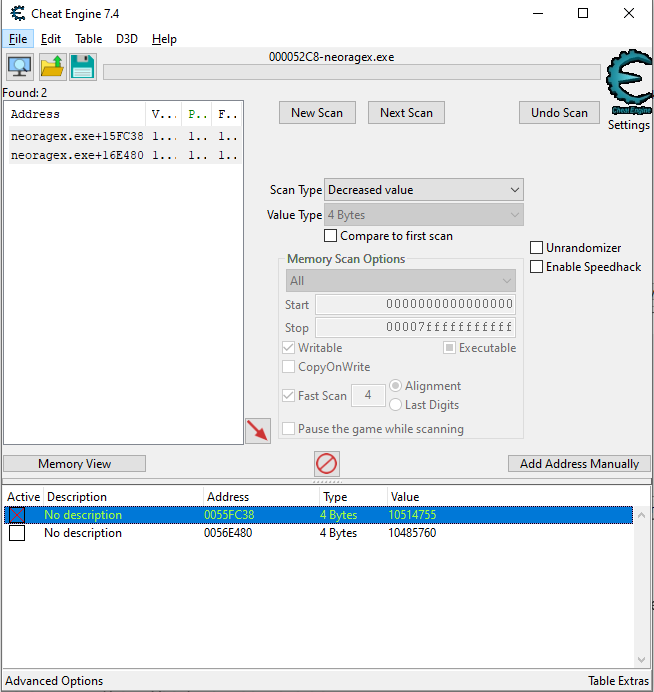This screenshot has width=654, height=692.
Task: Toggle the Unrandomizer checkbox
Action: 536,248
